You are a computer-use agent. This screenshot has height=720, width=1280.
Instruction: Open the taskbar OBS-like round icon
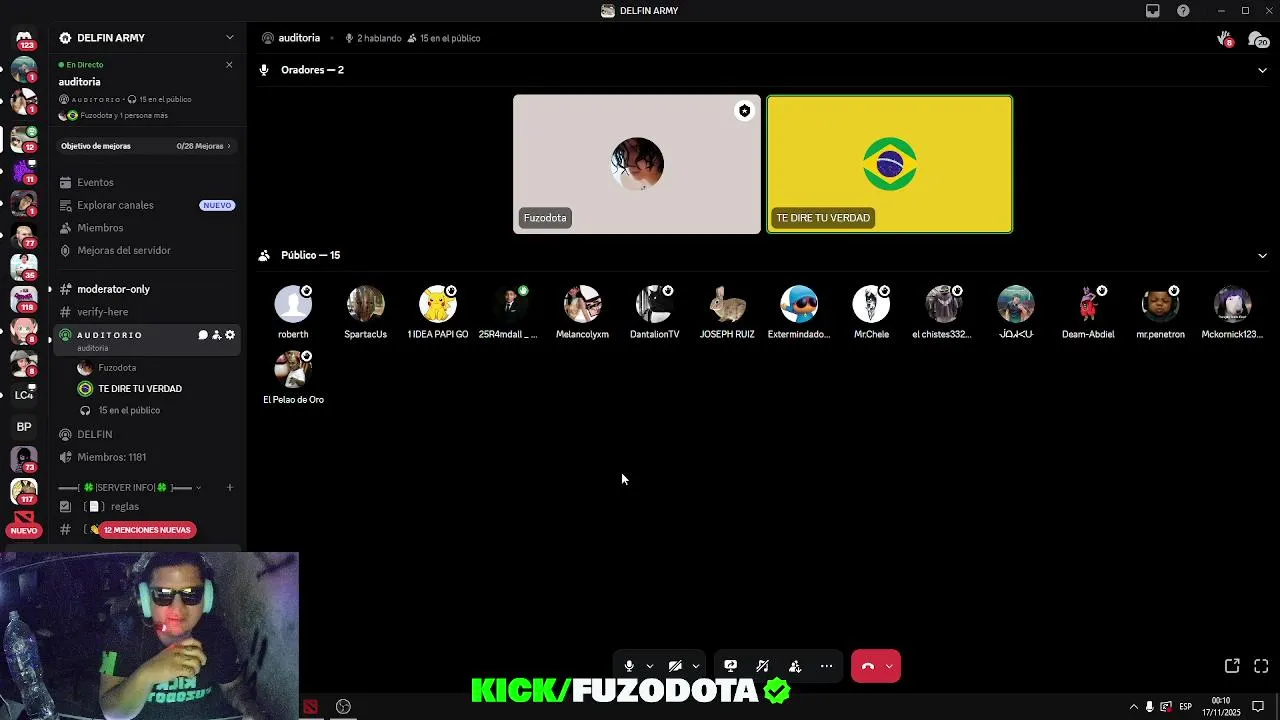point(343,707)
